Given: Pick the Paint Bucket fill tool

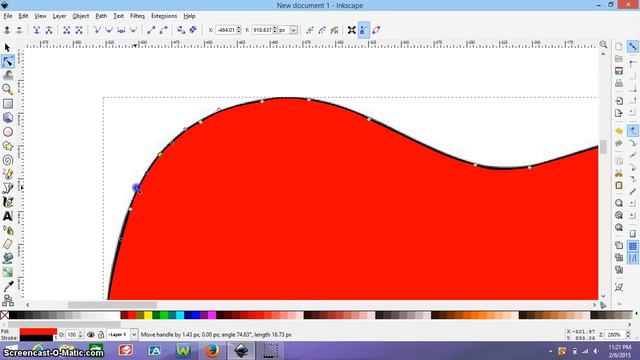Looking at the screenshot, I should tap(8, 258).
